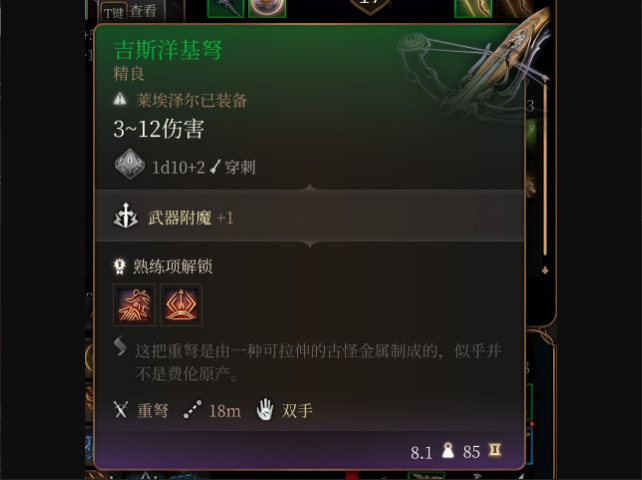Click the 武器附魔 sword enchantment icon
Viewport: 642px width, 480px height.
[126, 216]
